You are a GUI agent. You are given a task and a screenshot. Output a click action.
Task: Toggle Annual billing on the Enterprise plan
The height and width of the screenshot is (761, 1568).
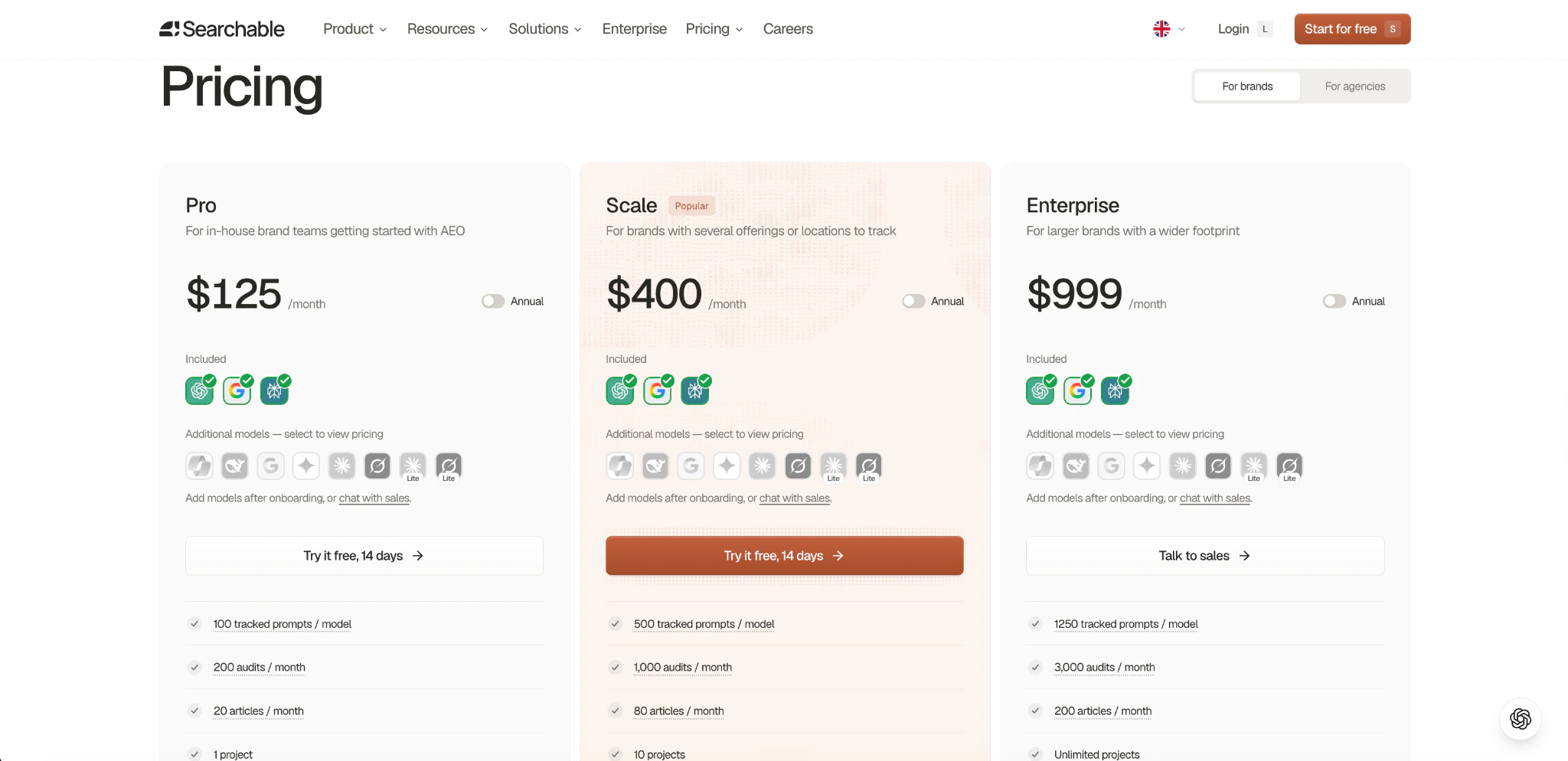[1334, 302]
